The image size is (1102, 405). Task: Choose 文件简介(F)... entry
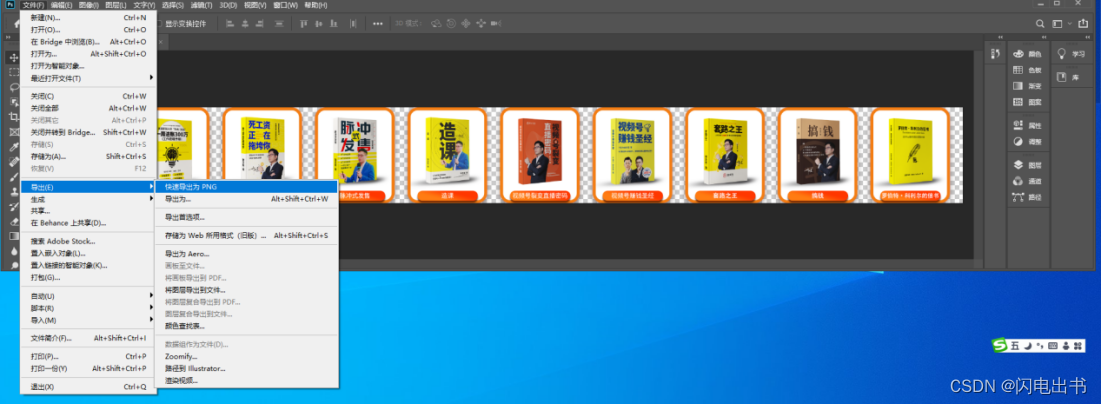click(x=90, y=338)
